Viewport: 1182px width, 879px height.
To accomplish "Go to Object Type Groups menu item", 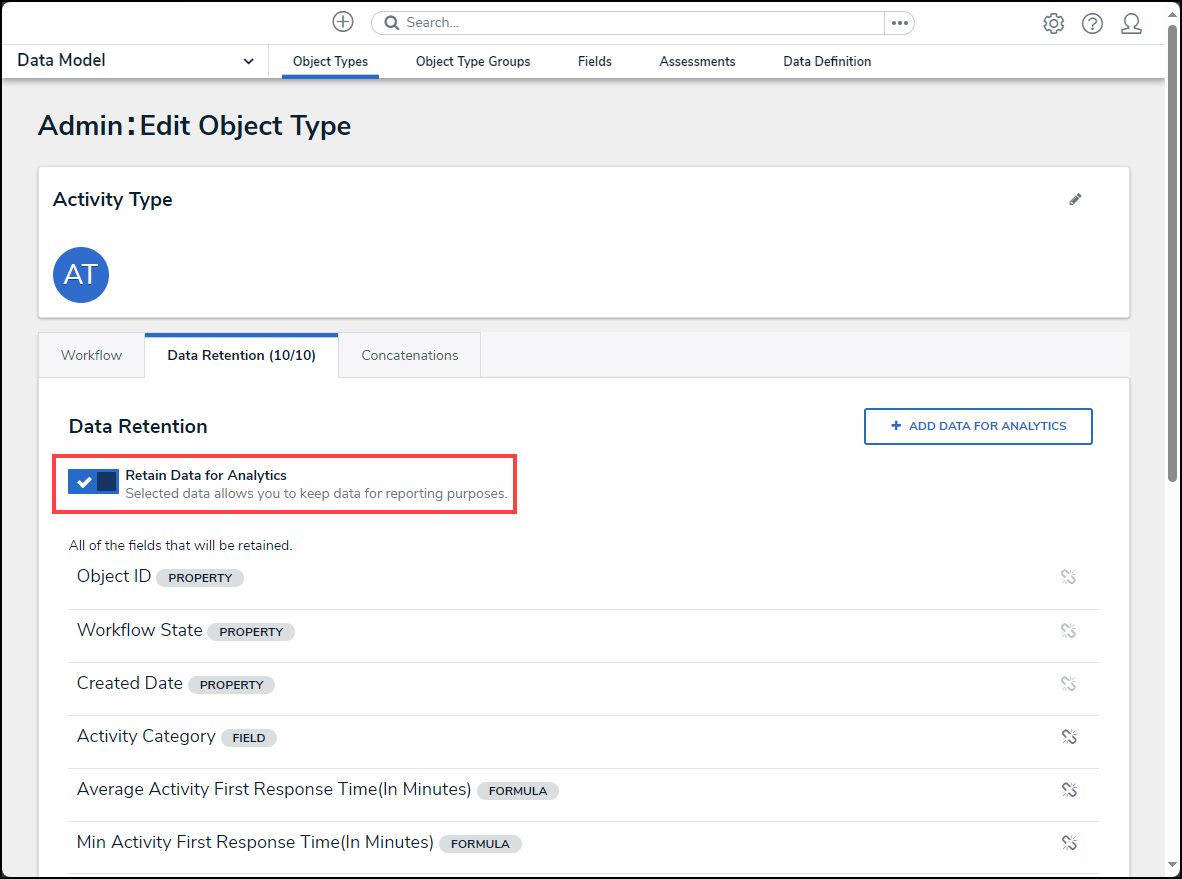I will (473, 61).
